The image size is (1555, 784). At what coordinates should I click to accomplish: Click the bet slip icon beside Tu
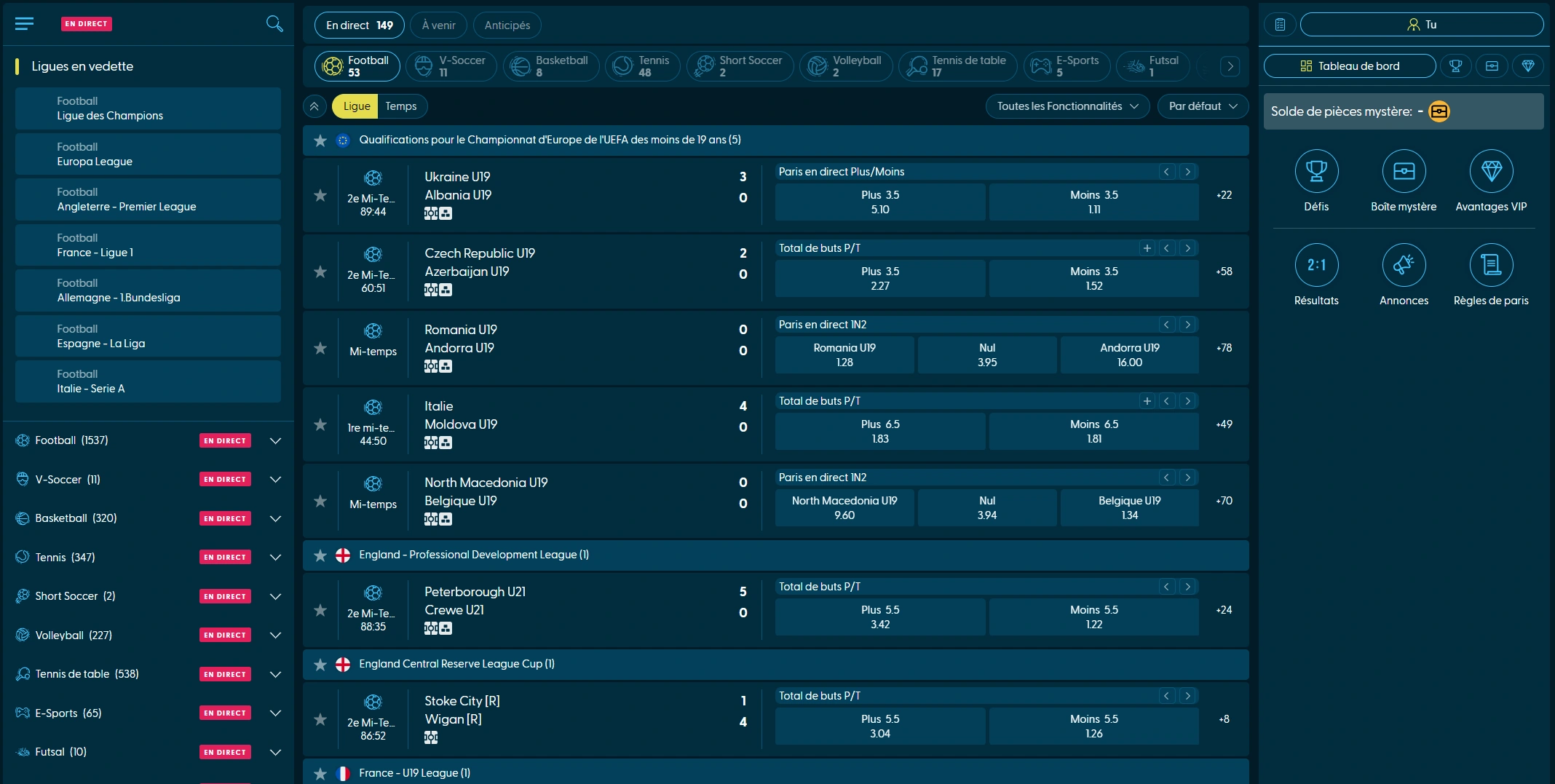1280,25
